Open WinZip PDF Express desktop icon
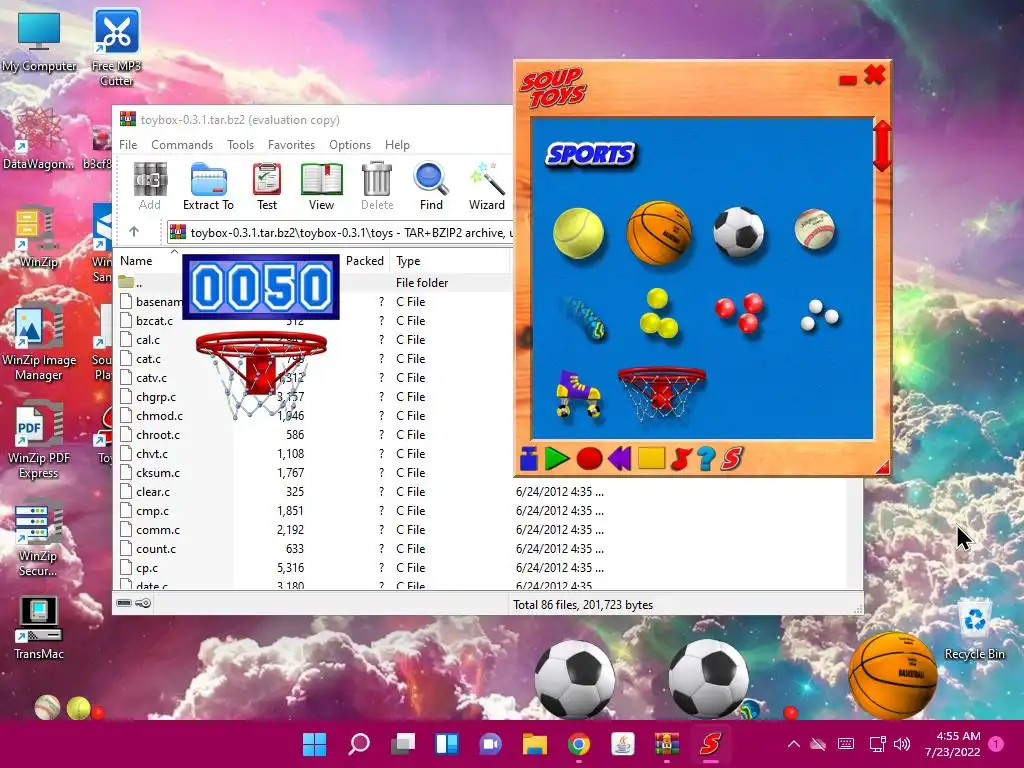This screenshot has height=768, width=1024. pos(39,442)
